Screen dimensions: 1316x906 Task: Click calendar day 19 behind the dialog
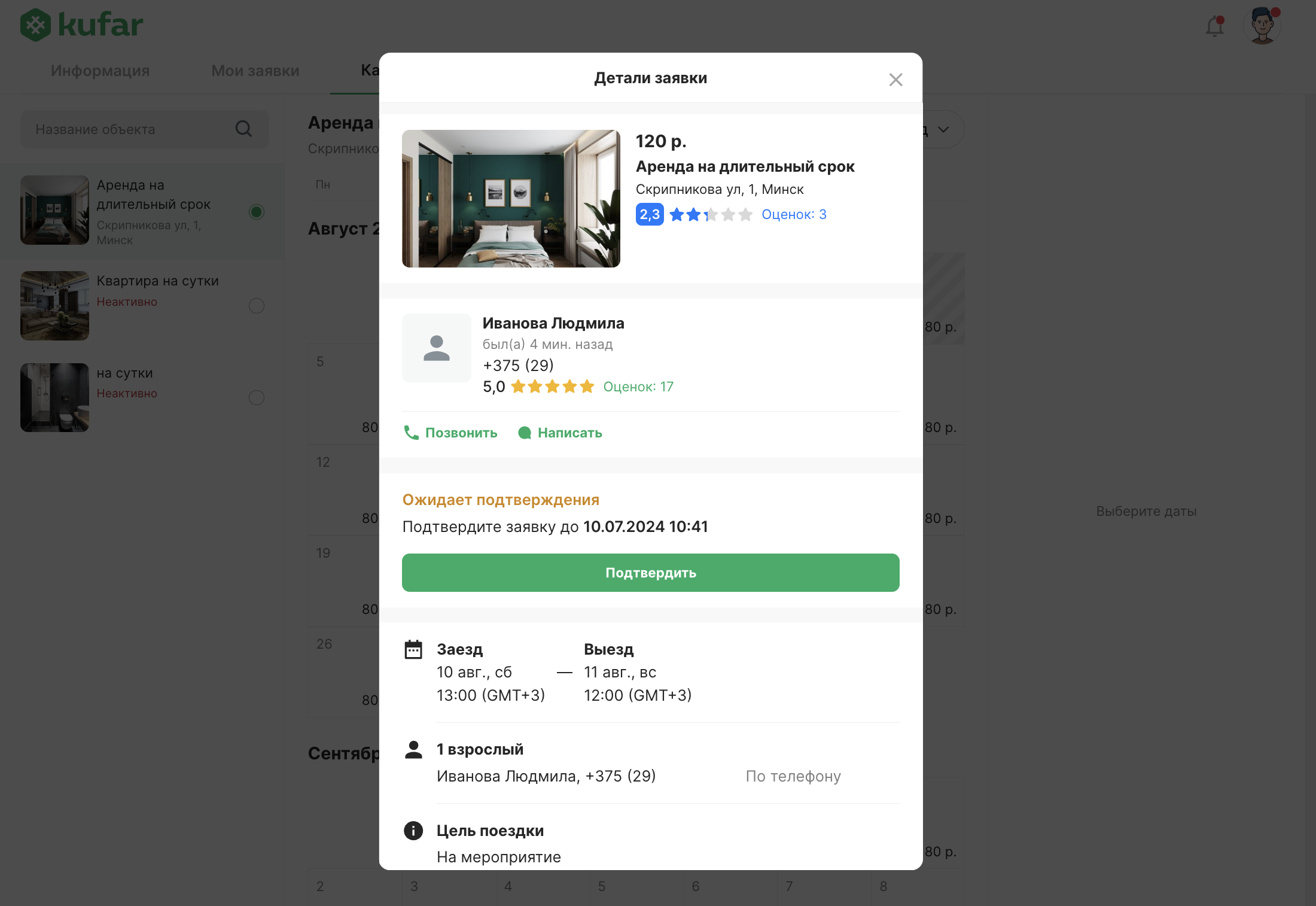[323, 553]
